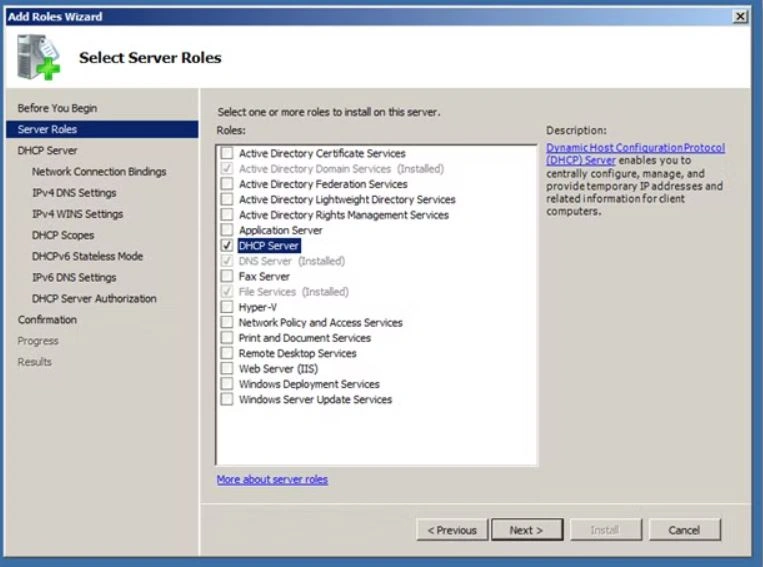Click the server roles wizard icon
Image resolution: width=763 pixels, height=567 pixels.
39,57
